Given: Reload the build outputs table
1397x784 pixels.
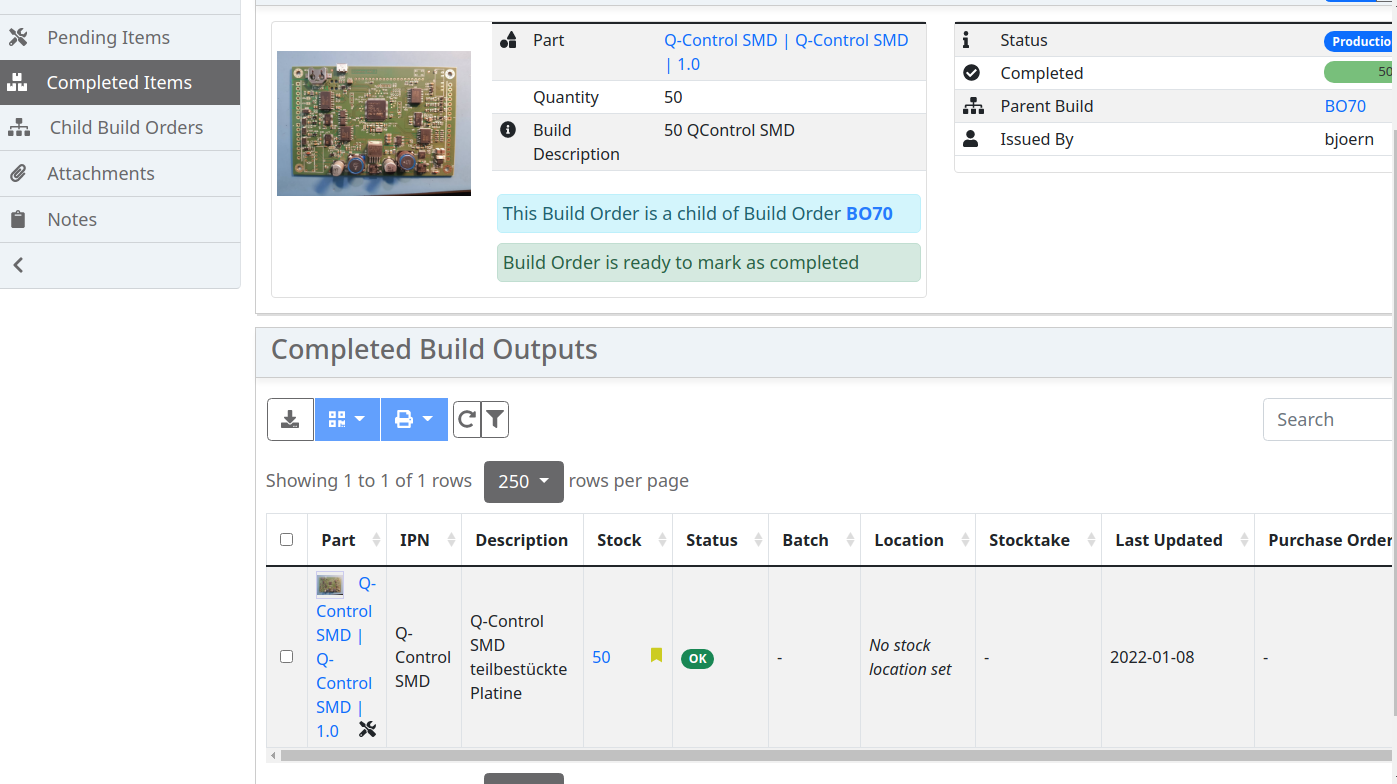Looking at the screenshot, I should [466, 419].
